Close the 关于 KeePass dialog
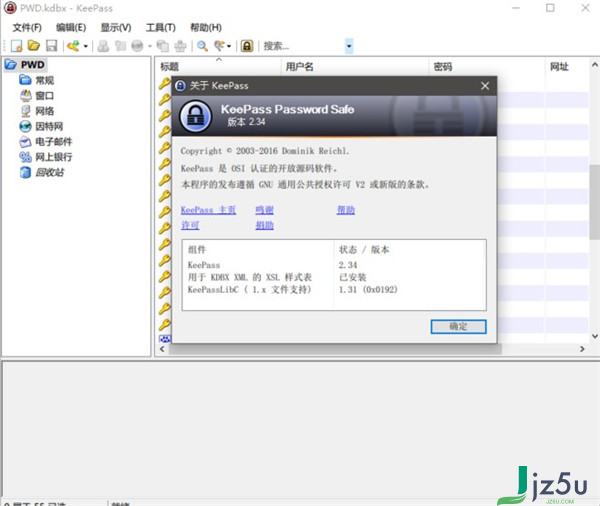 point(485,86)
